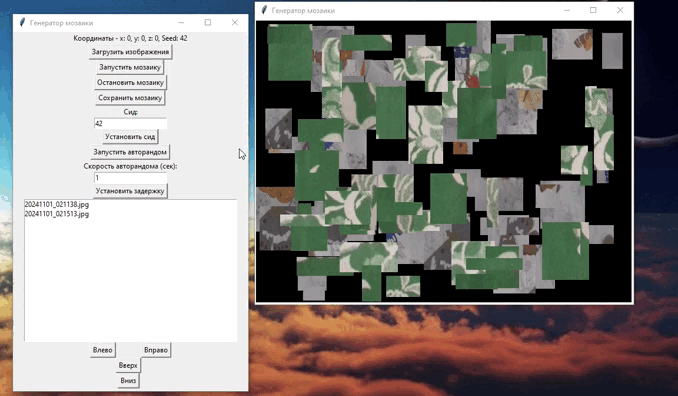Close the control panel window
This screenshot has height=396, width=678.
(235, 22)
